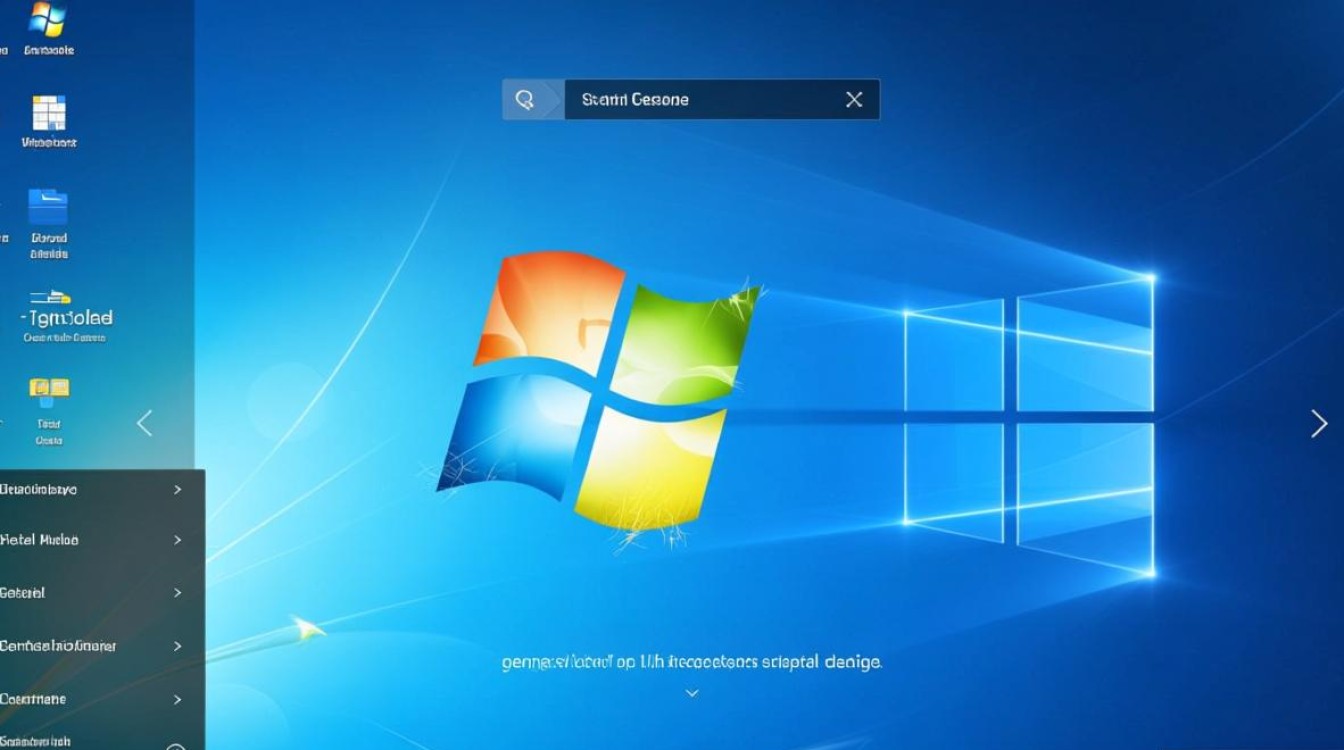Select the topmost entry in the dark menu
The height and width of the screenshot is (750, 1344).
pyautogui.click(x=40, y=490)
